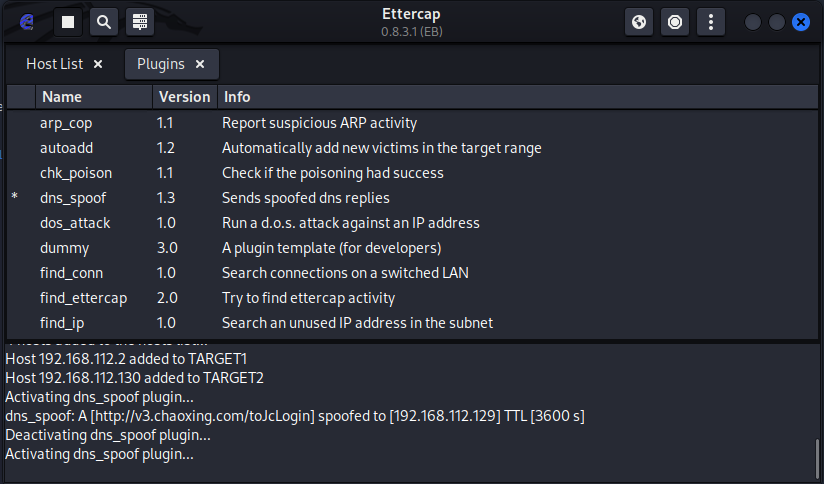
Task: Close the Host List tab
Action: (x=98, y=64)
